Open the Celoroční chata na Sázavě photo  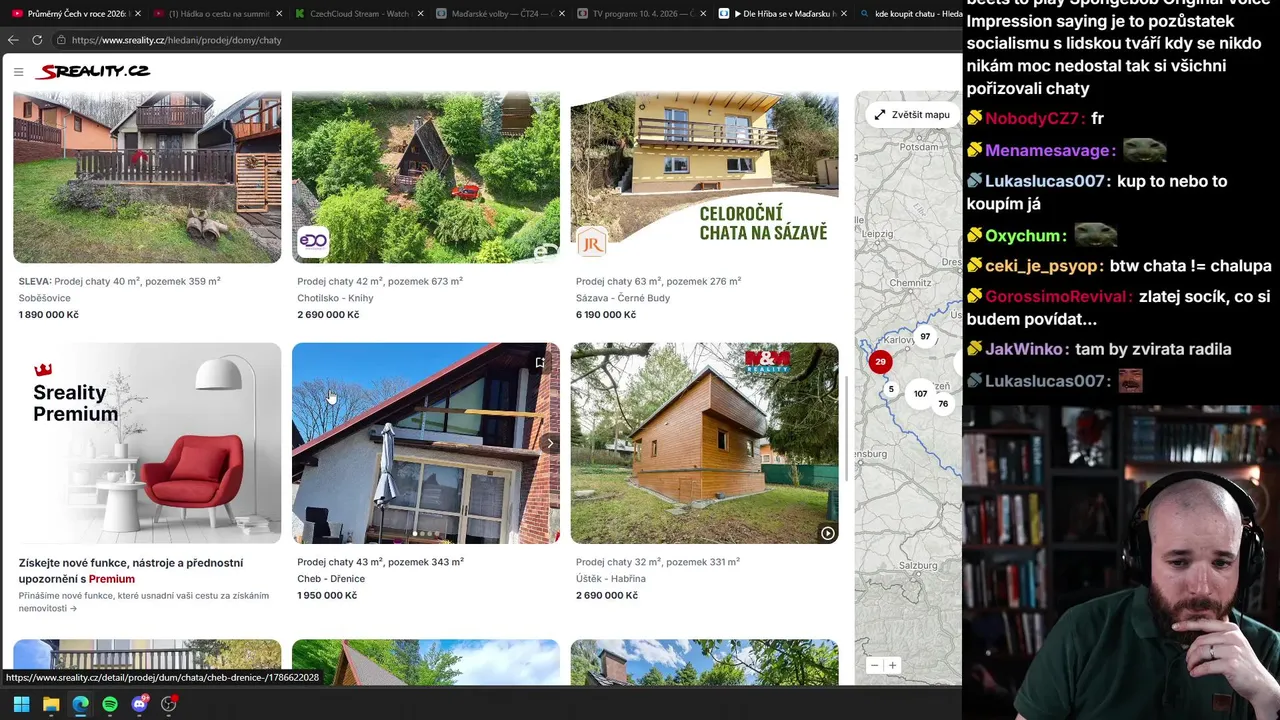pos(704,177)
